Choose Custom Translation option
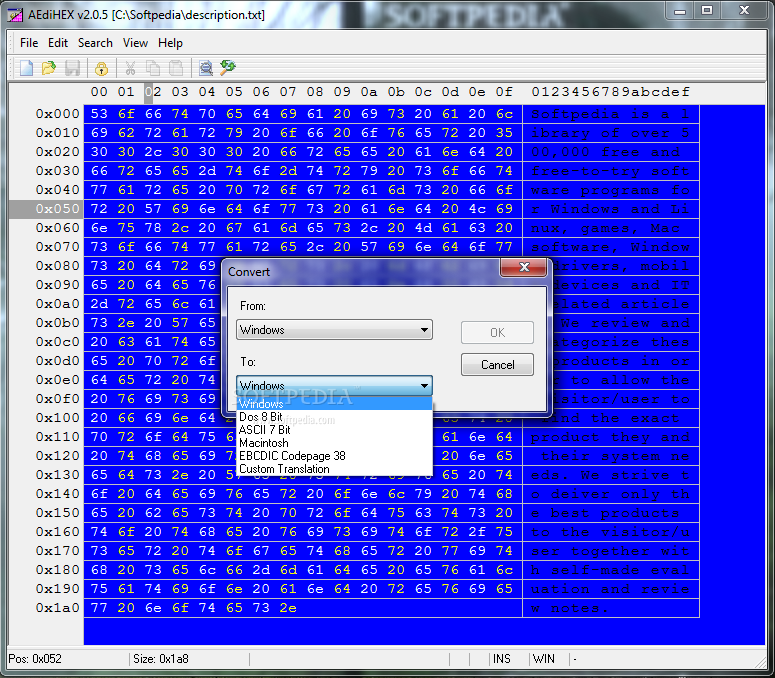 coord(335,469)
